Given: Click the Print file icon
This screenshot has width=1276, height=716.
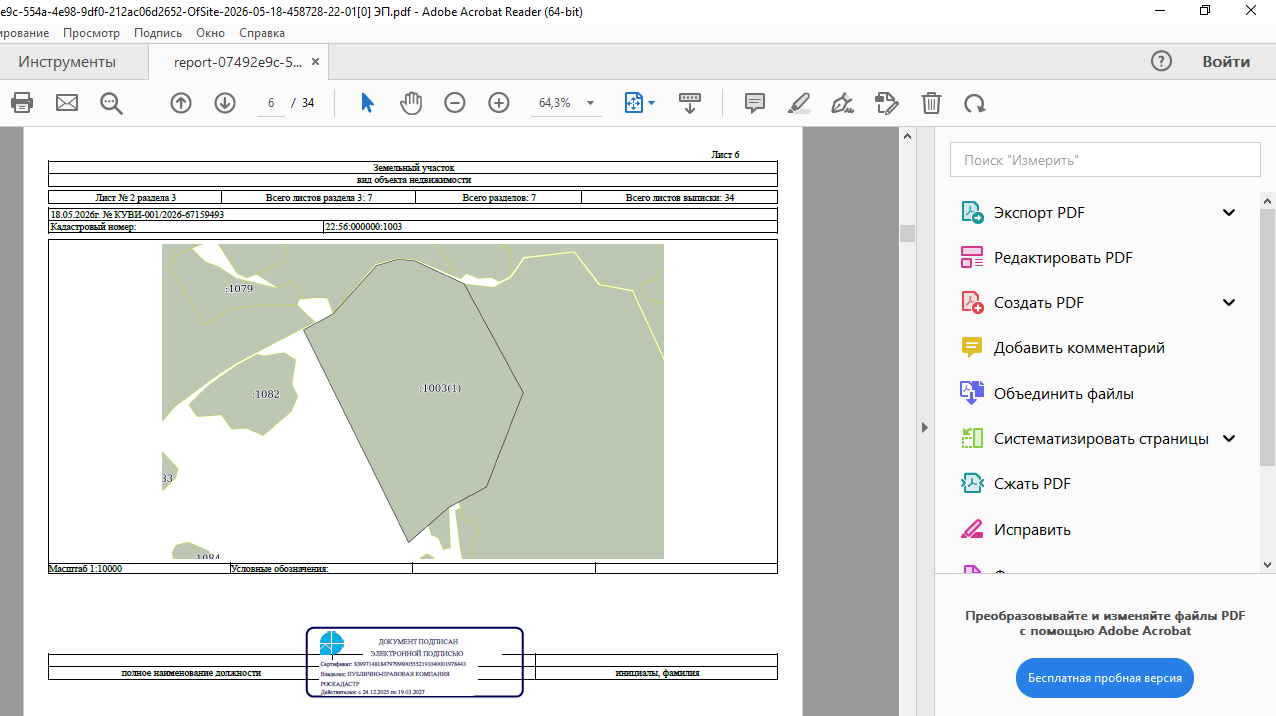Looking at the screenshot, I should coord(22,103).
